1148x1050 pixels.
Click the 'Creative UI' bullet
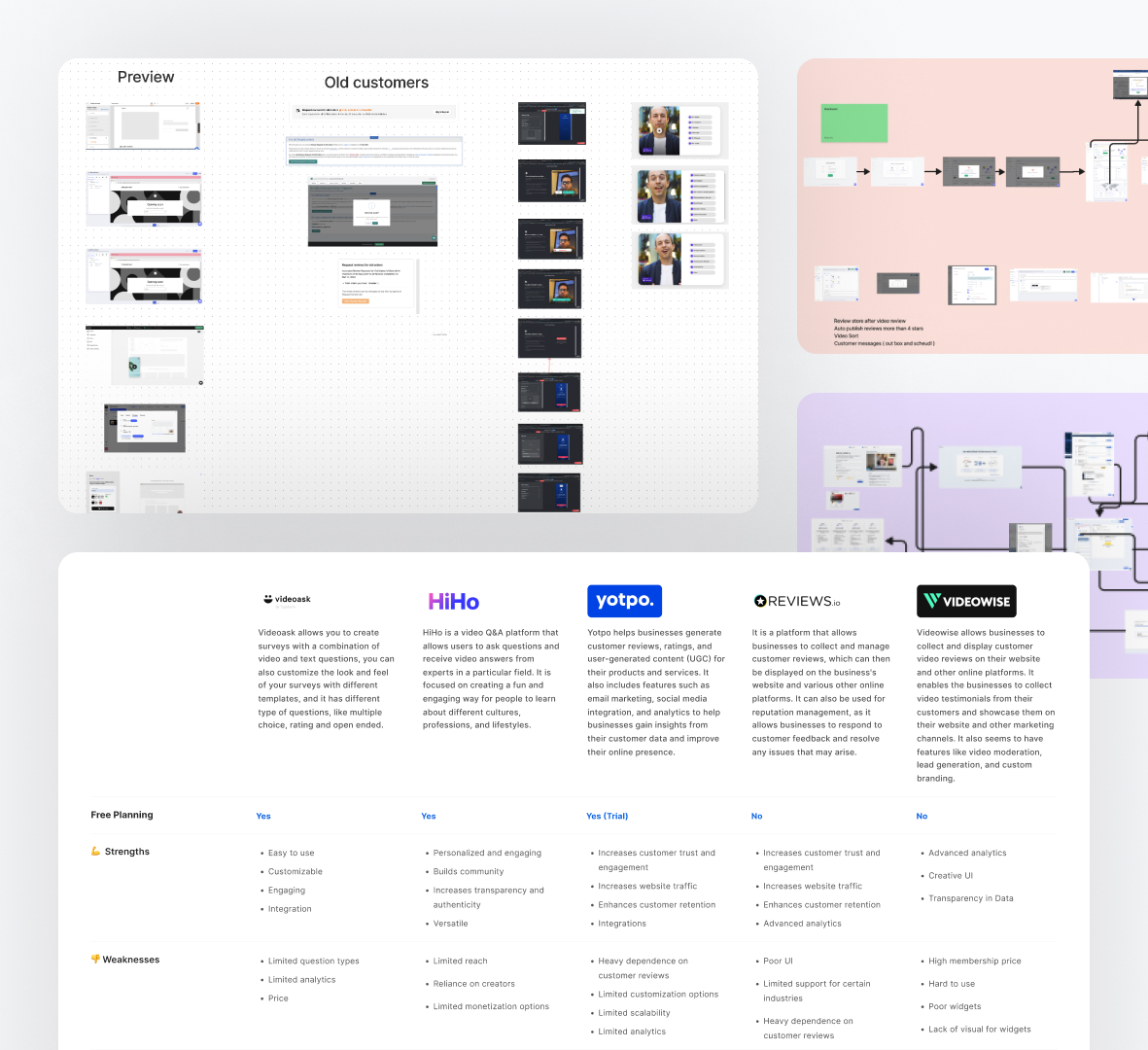pyautogui.click(x=951, y=876)
